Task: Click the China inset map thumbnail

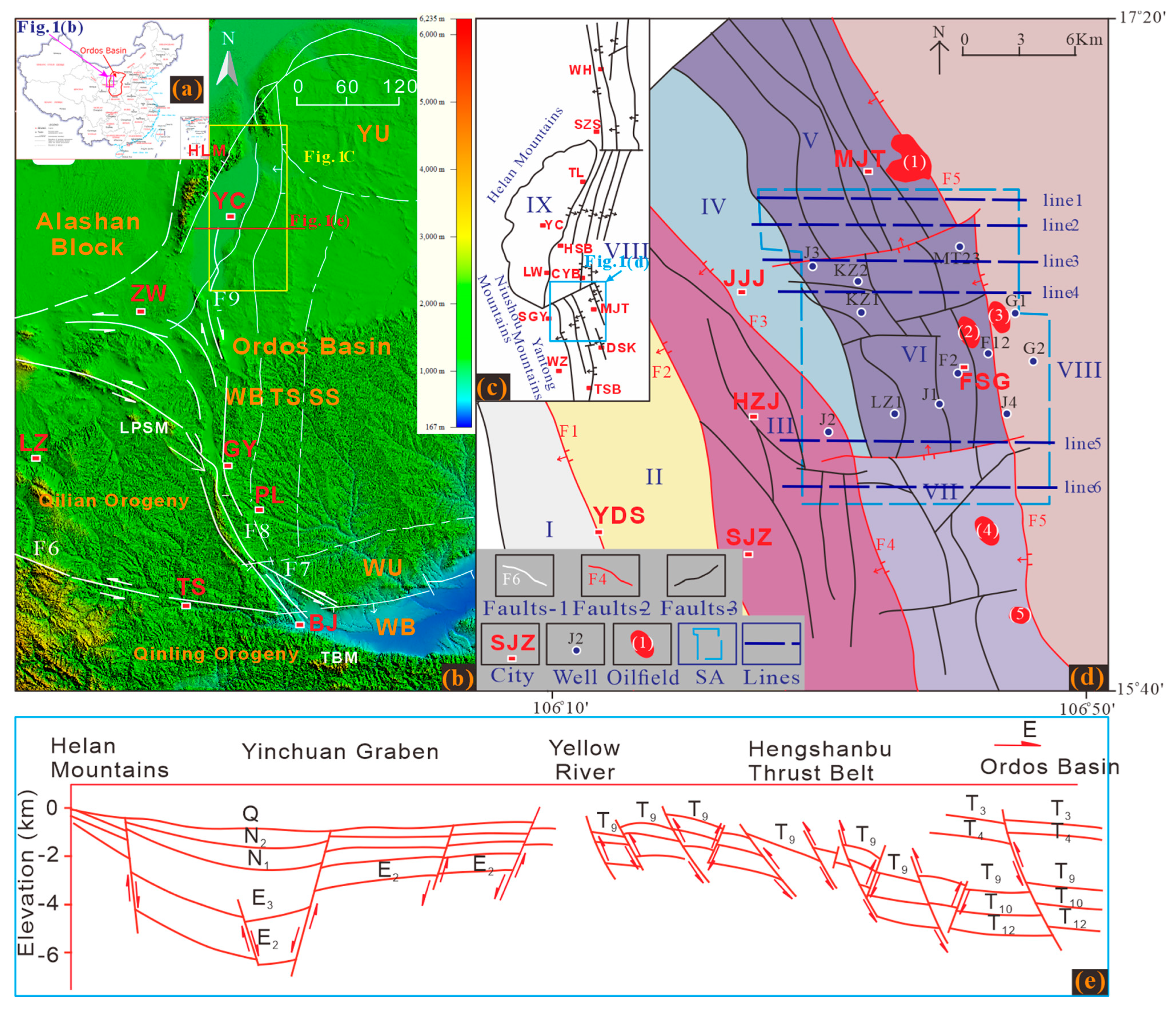Action: click(112, 89)
